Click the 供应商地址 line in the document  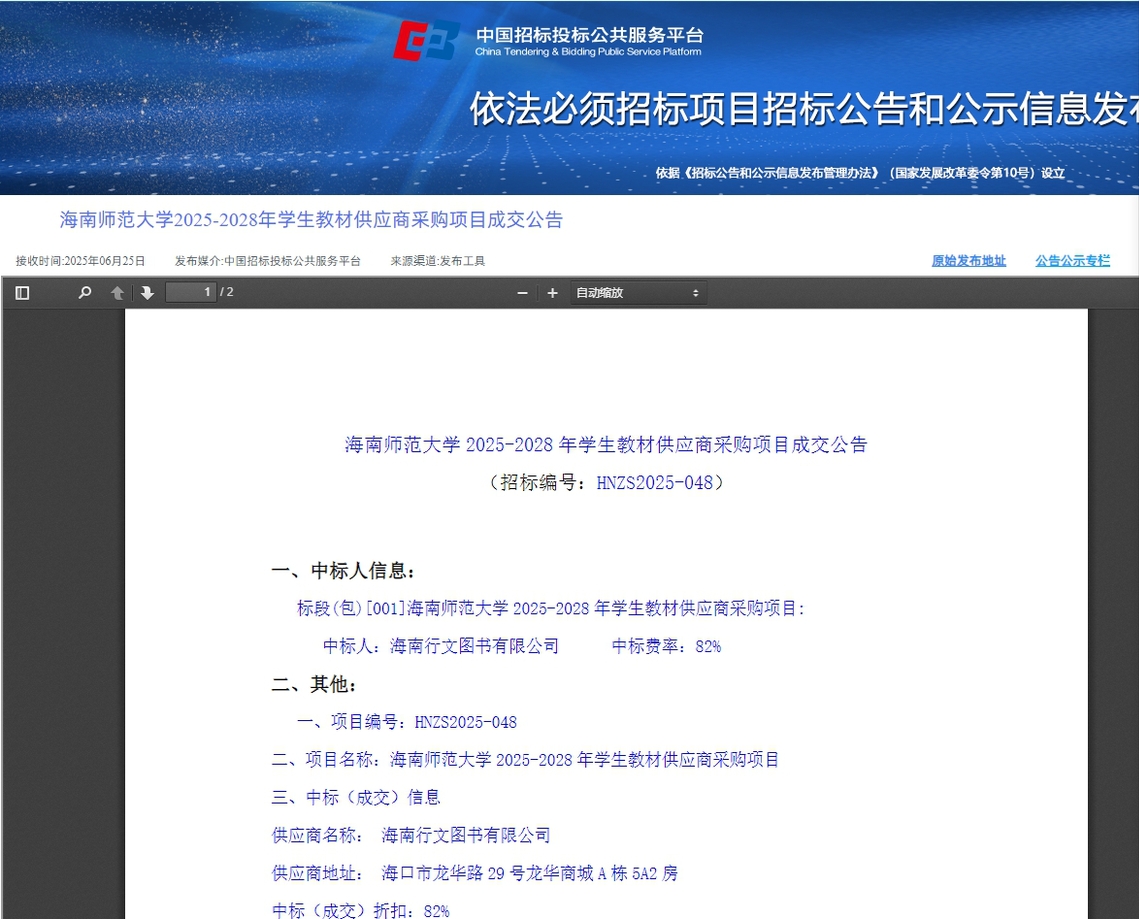pyautogui.click(x=474, y=873)
